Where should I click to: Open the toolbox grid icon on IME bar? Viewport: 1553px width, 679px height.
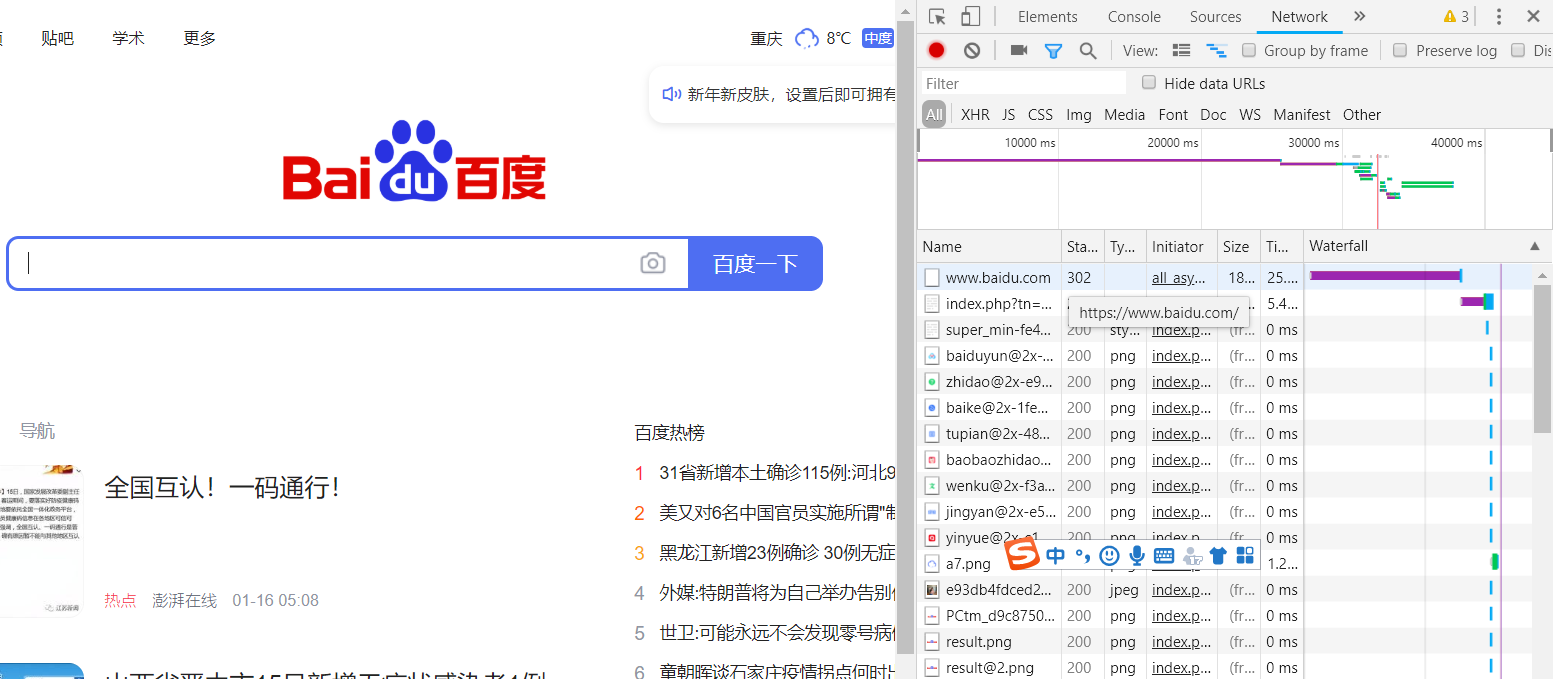[x=1245, y=555]
